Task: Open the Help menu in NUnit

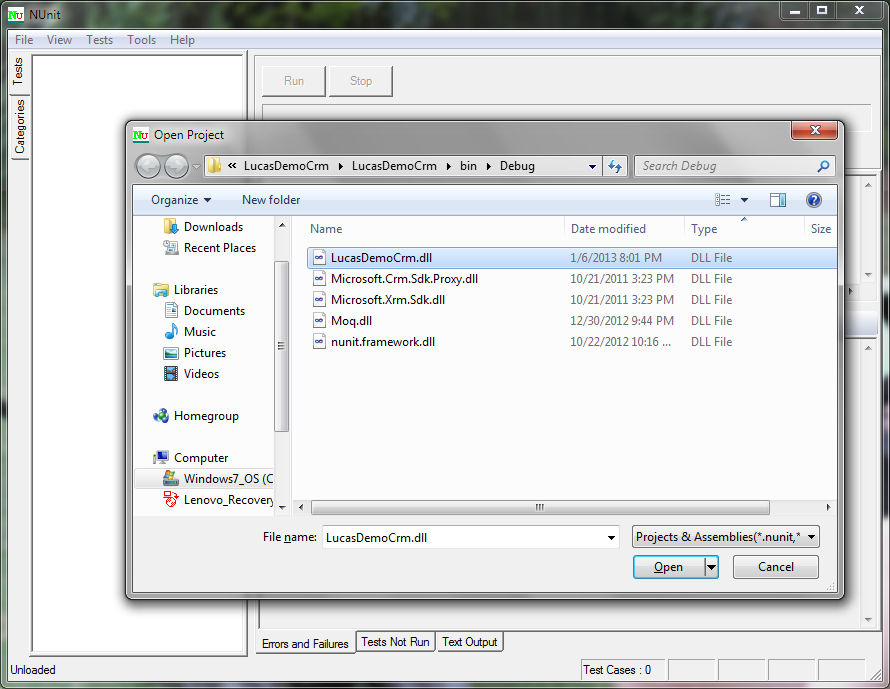Action: coord(182,40)
